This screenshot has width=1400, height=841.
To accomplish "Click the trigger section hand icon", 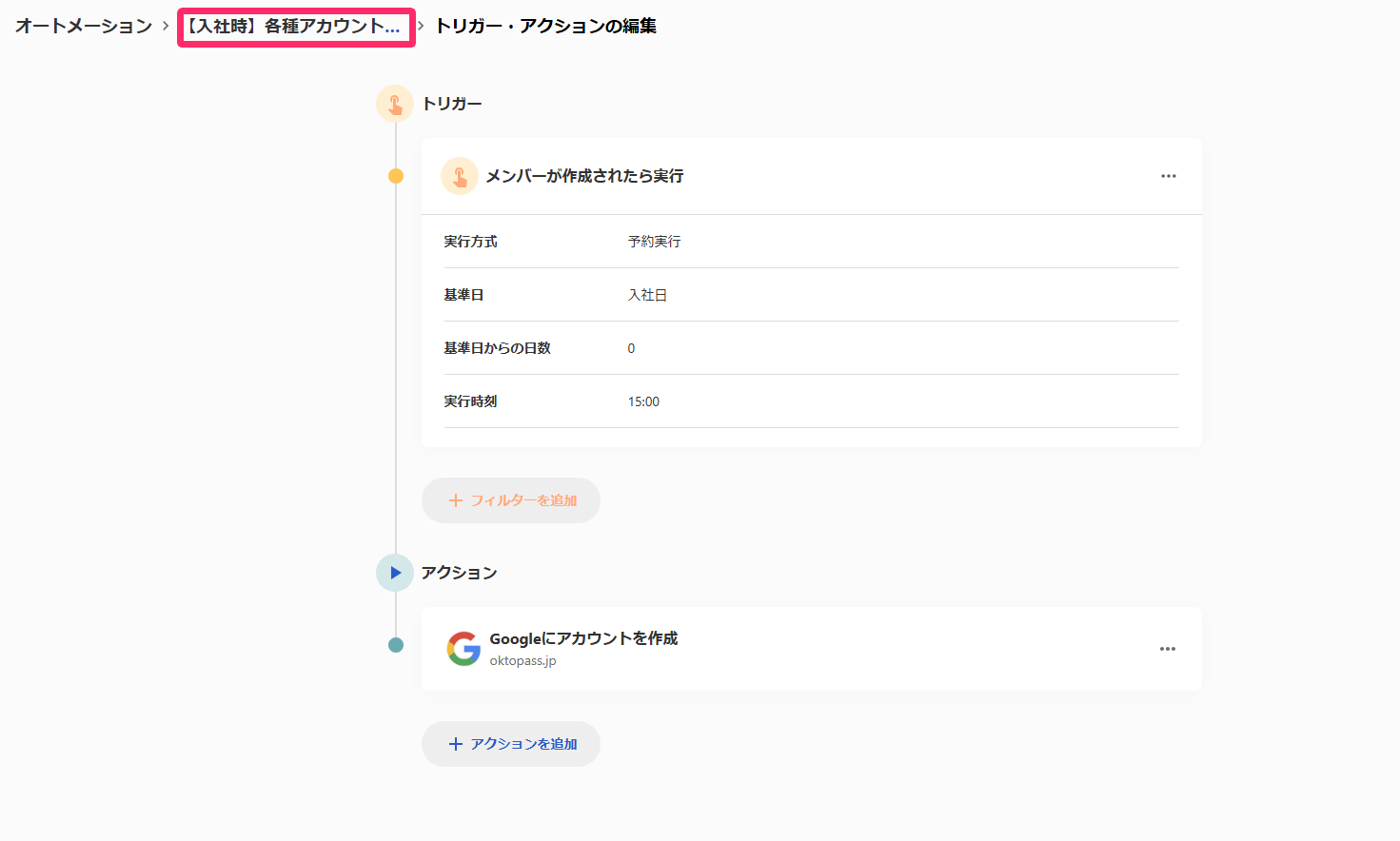I will tap(395, 104).
